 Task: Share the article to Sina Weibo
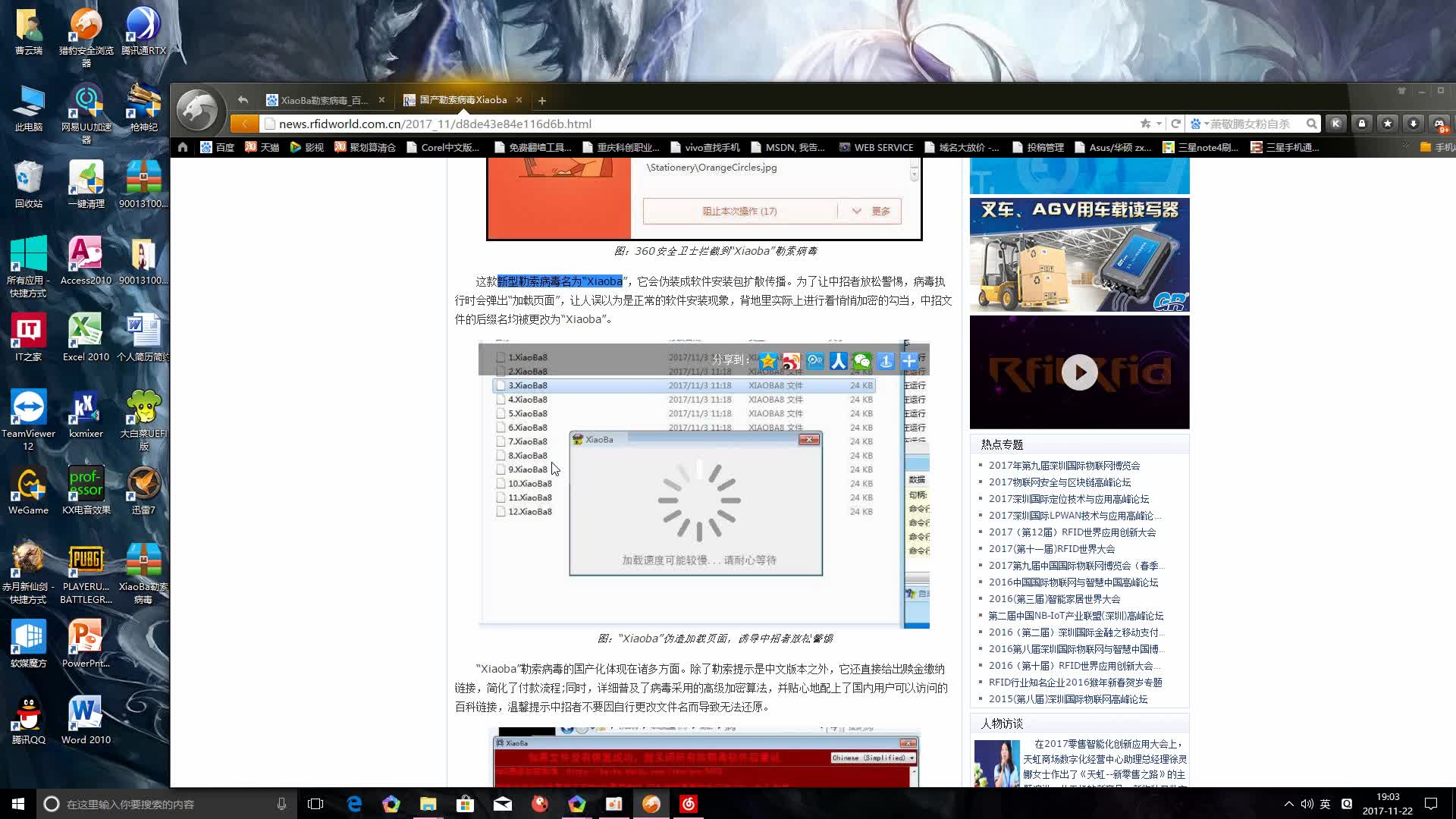tap(792, 361)
